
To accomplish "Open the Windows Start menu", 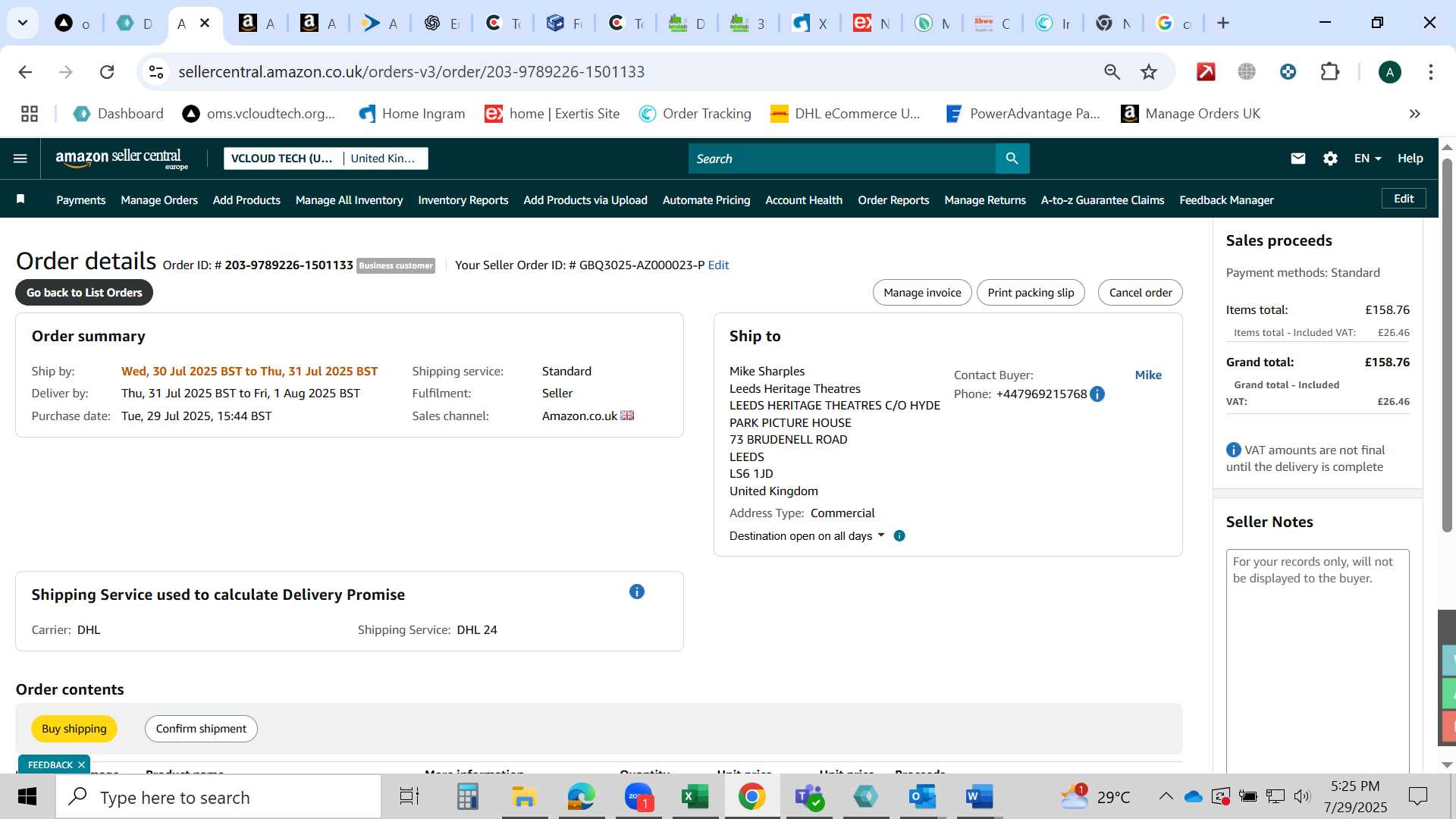I will (x=27, y=797).
